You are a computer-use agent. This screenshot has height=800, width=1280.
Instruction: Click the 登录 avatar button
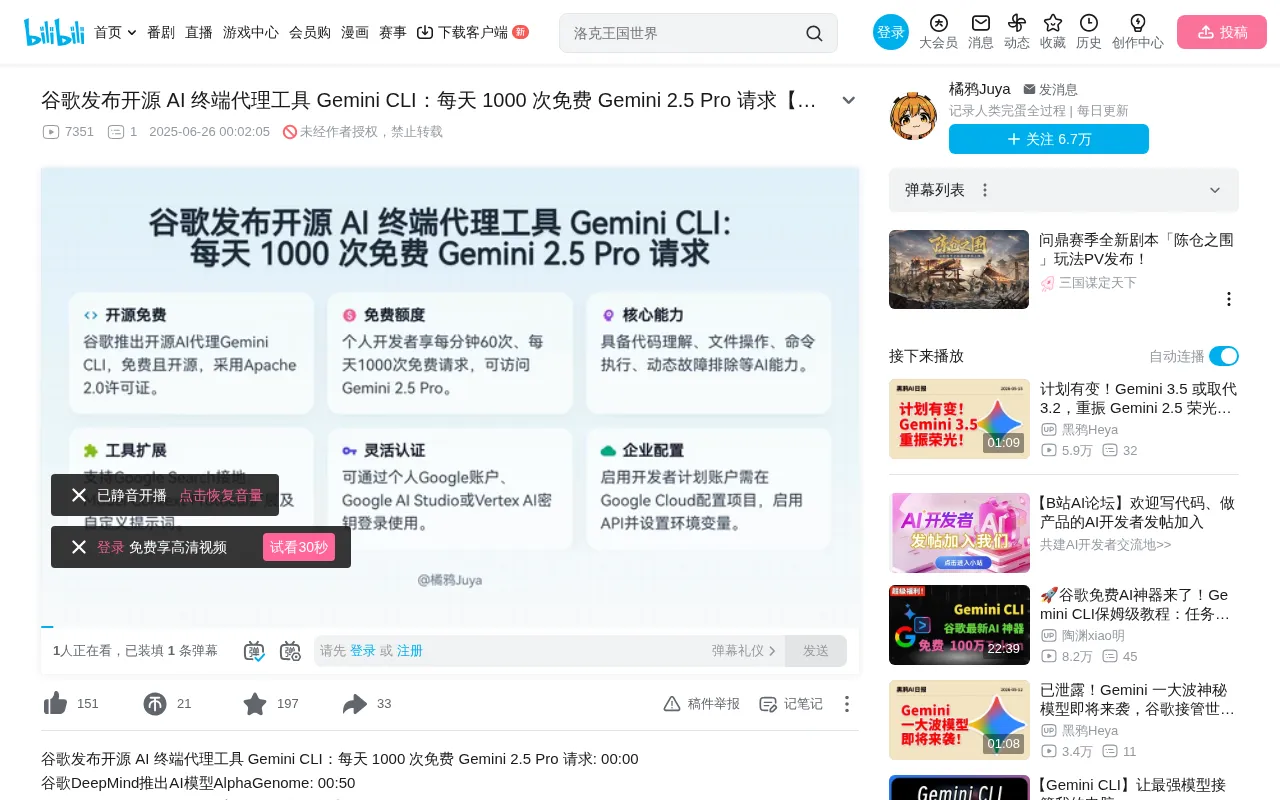point(891,32)
